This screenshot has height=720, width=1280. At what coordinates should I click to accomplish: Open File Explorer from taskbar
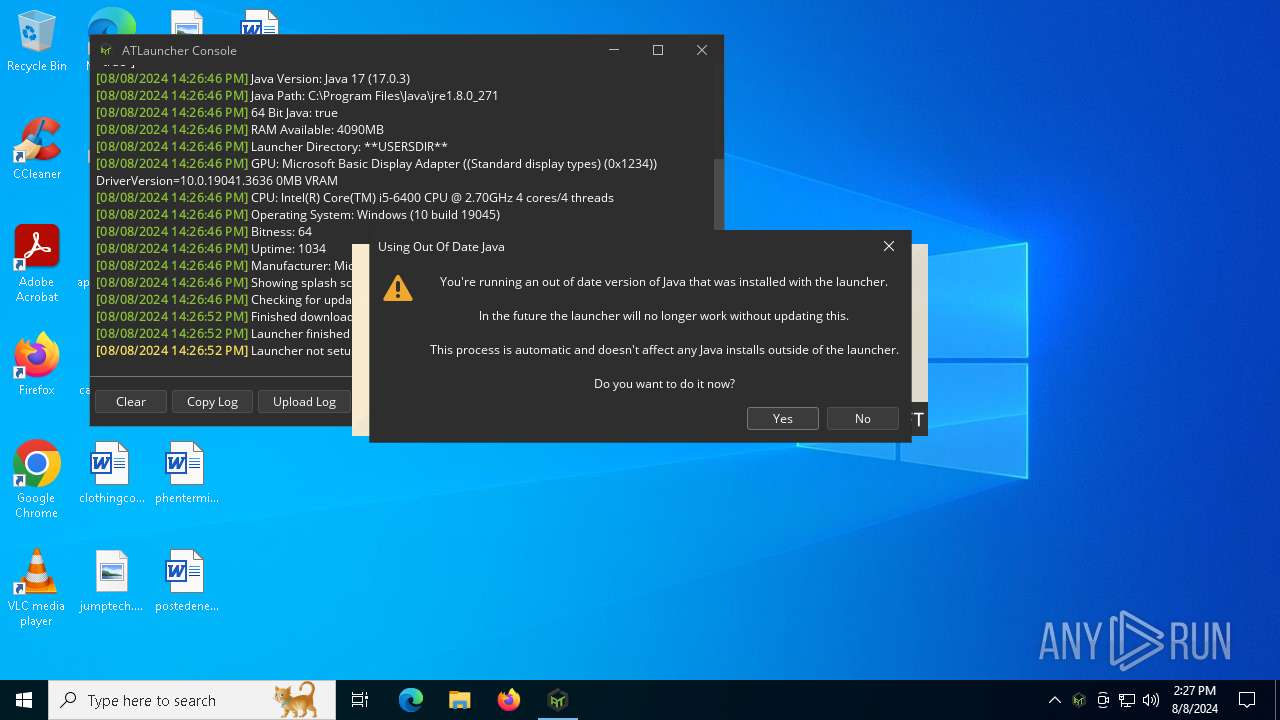click(460, 700)
